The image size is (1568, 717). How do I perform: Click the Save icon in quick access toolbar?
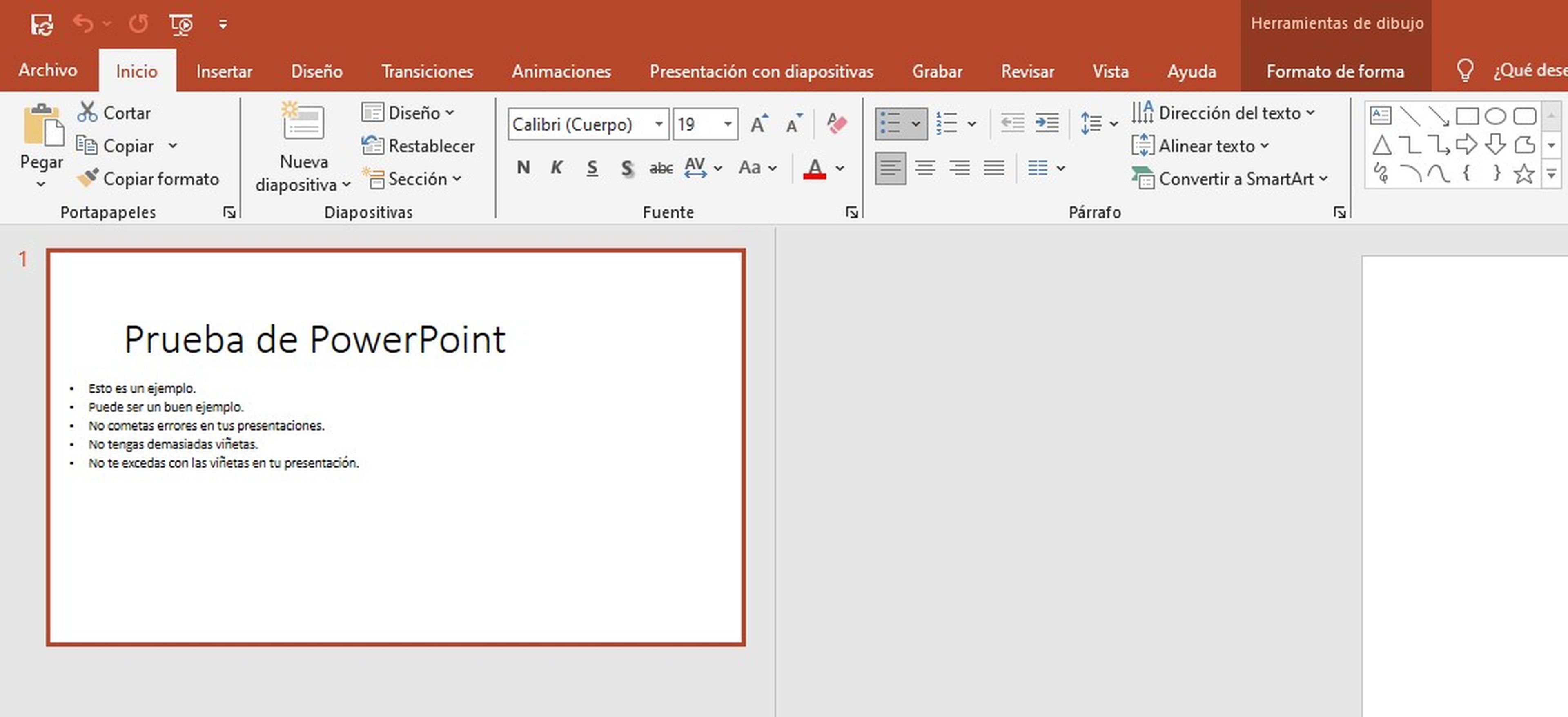pyautogui.click(x=42, y=24)
